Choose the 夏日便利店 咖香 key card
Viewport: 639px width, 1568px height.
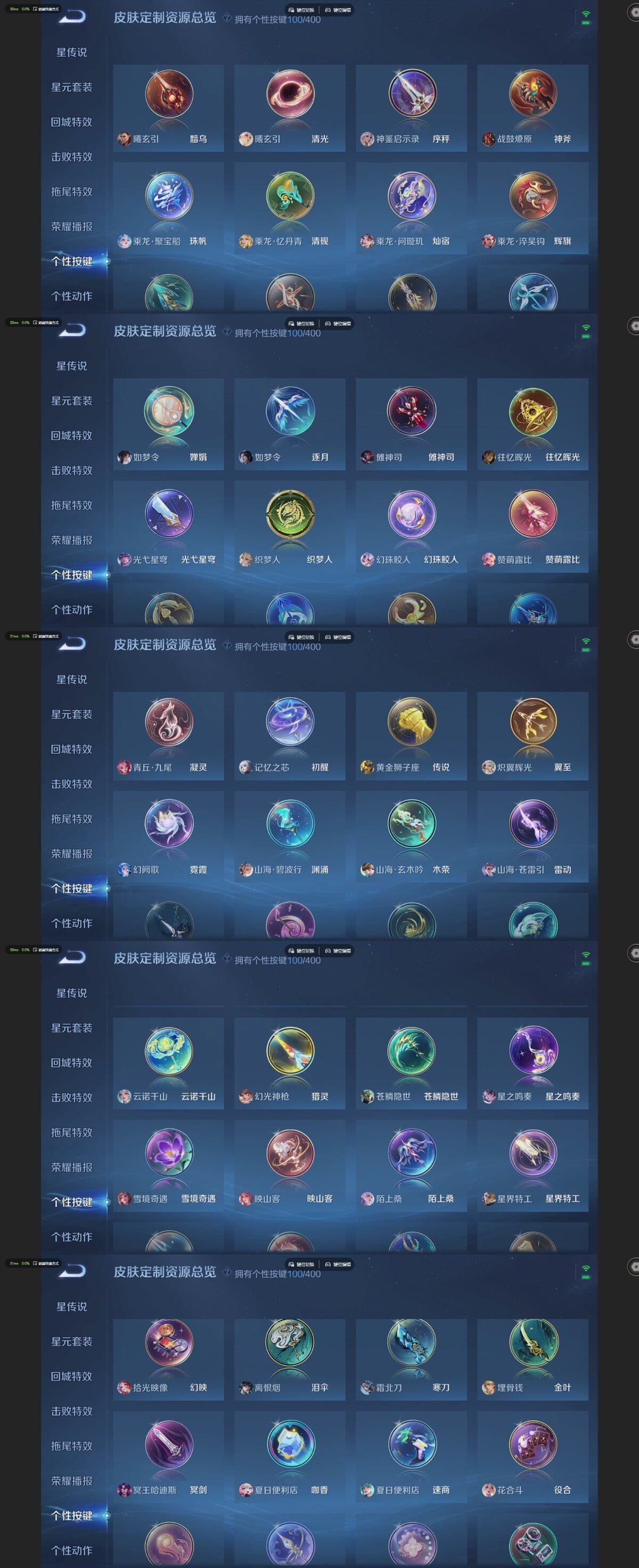point(290,1457)
